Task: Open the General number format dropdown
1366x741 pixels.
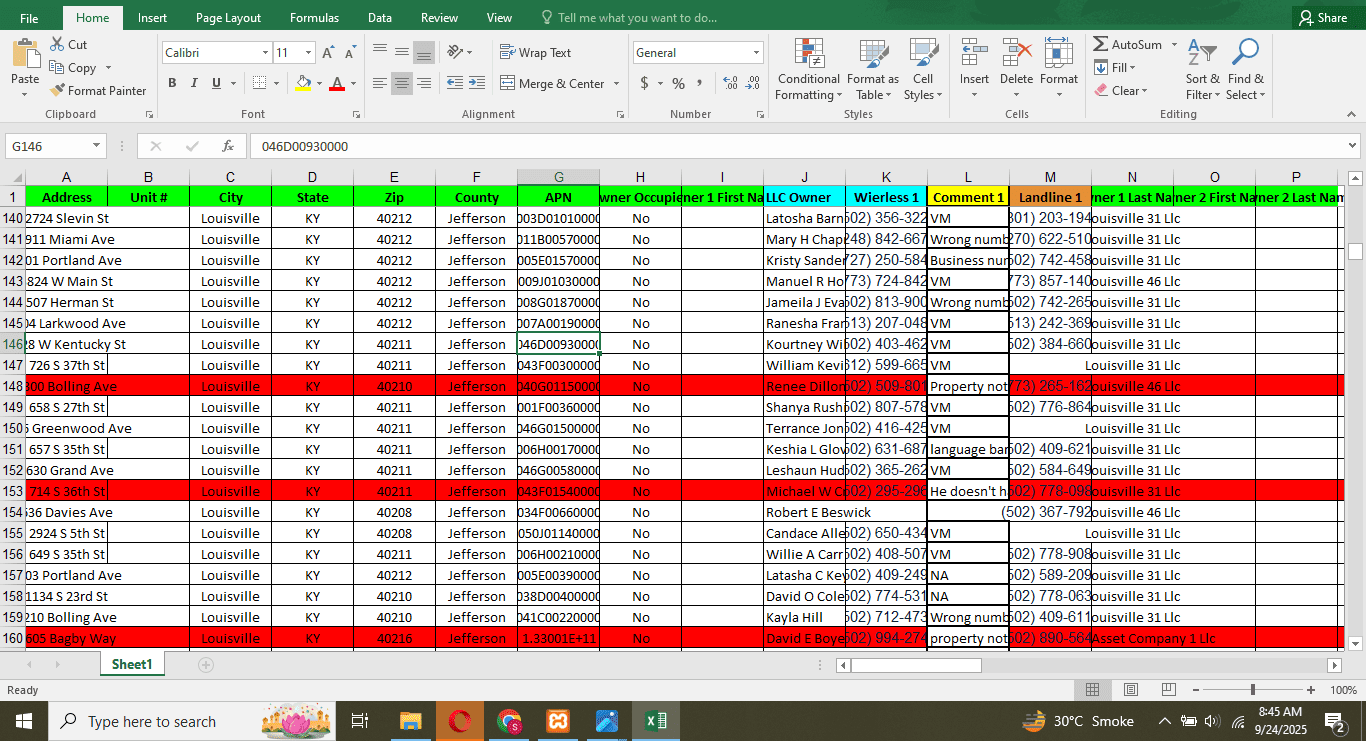Action: [756, 53]
